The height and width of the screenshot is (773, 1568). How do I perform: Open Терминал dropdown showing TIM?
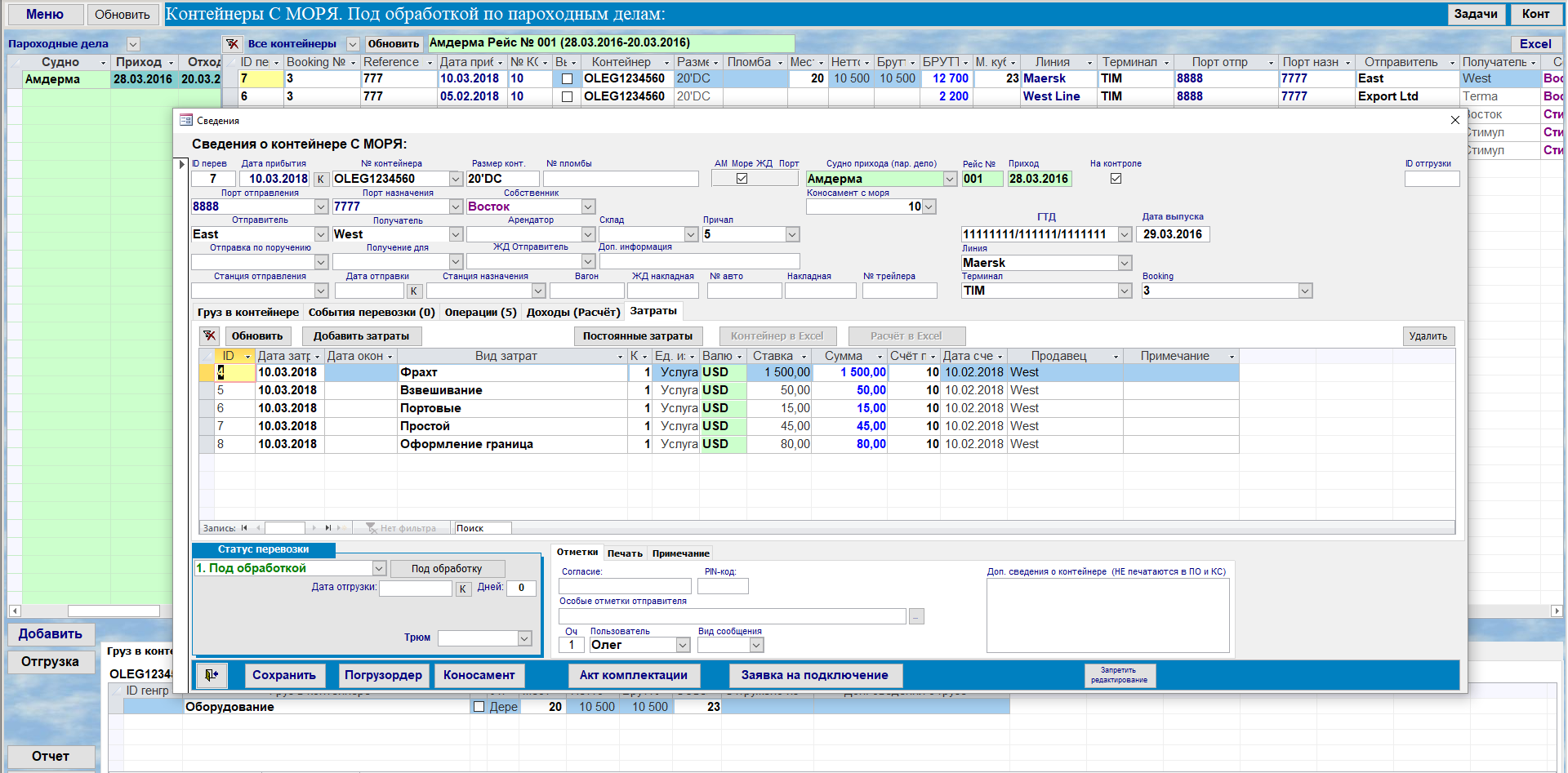1125,291
